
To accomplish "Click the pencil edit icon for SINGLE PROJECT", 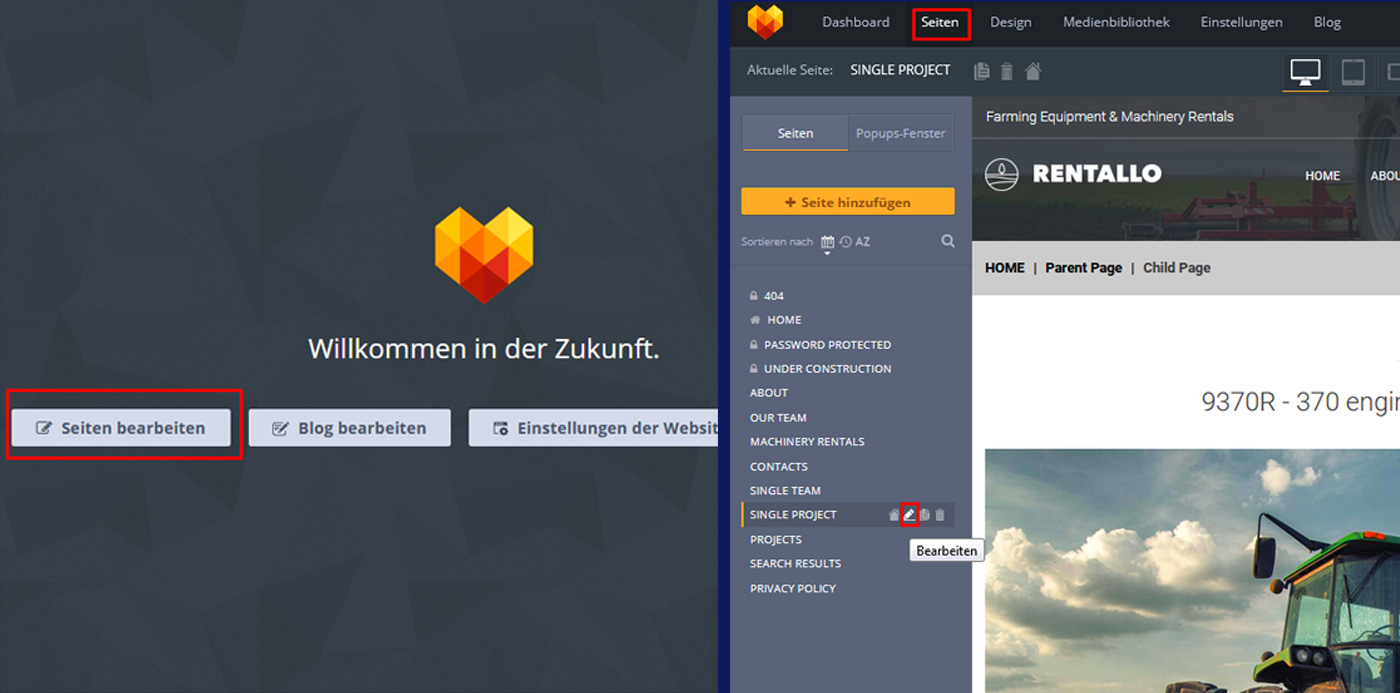I will point(909,515).
